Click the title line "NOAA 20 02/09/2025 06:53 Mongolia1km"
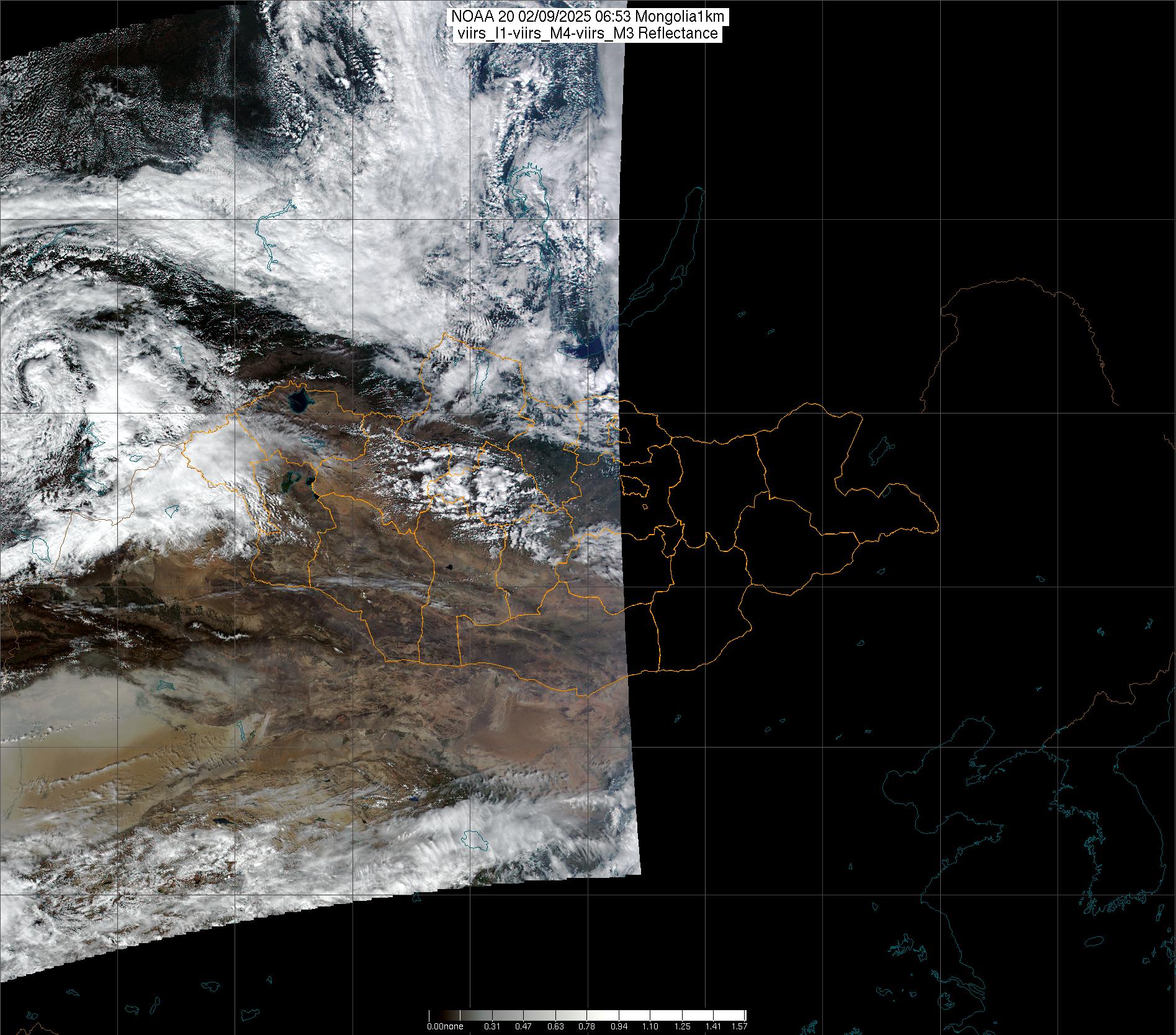This screenshot has width=1176, height=1035. point(588,18)
